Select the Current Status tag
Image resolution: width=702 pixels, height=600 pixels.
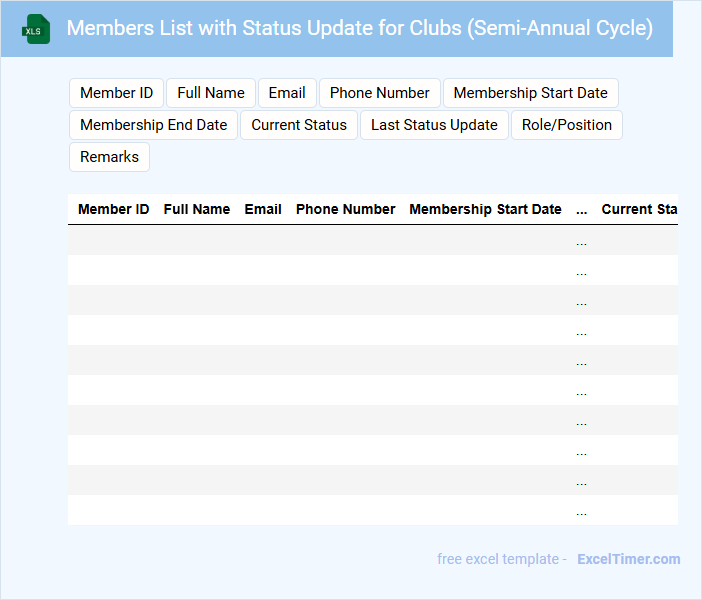point(299,125)
